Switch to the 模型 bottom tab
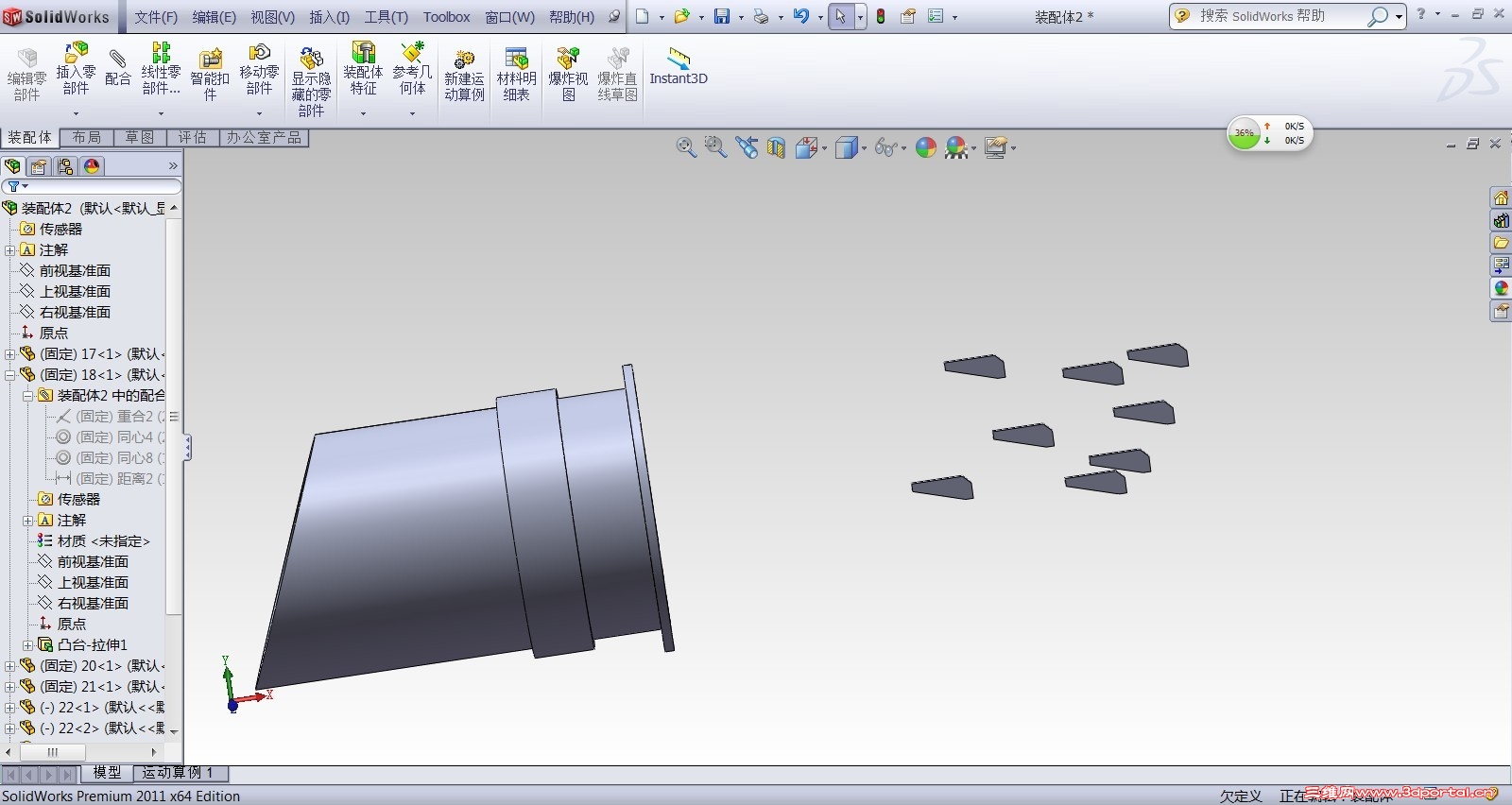This screenshot has height=805, width=1512. point(107,773)
